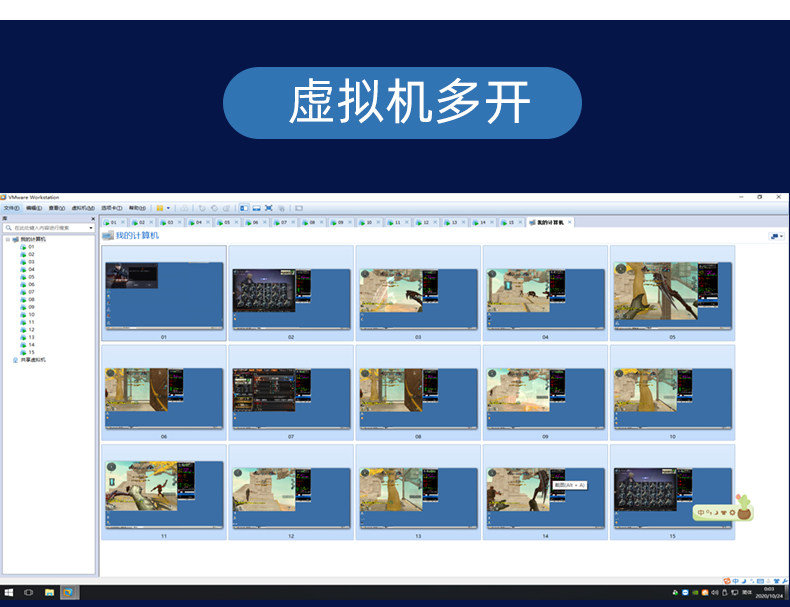This screenshot has height=607, width=790.
Task: Select VM 15 in library tree
Action: pos(28,353)
